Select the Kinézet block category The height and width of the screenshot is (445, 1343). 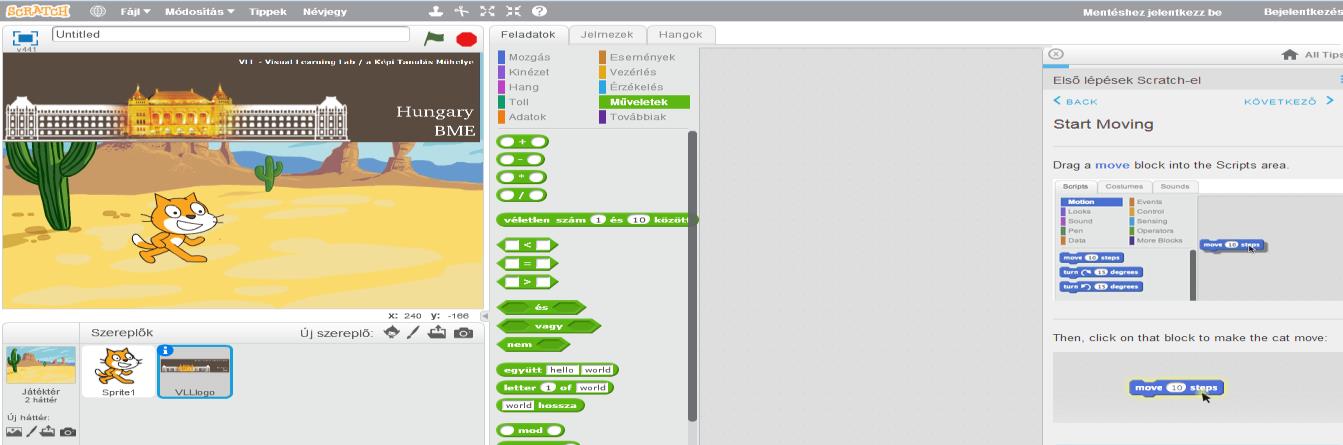529,72
